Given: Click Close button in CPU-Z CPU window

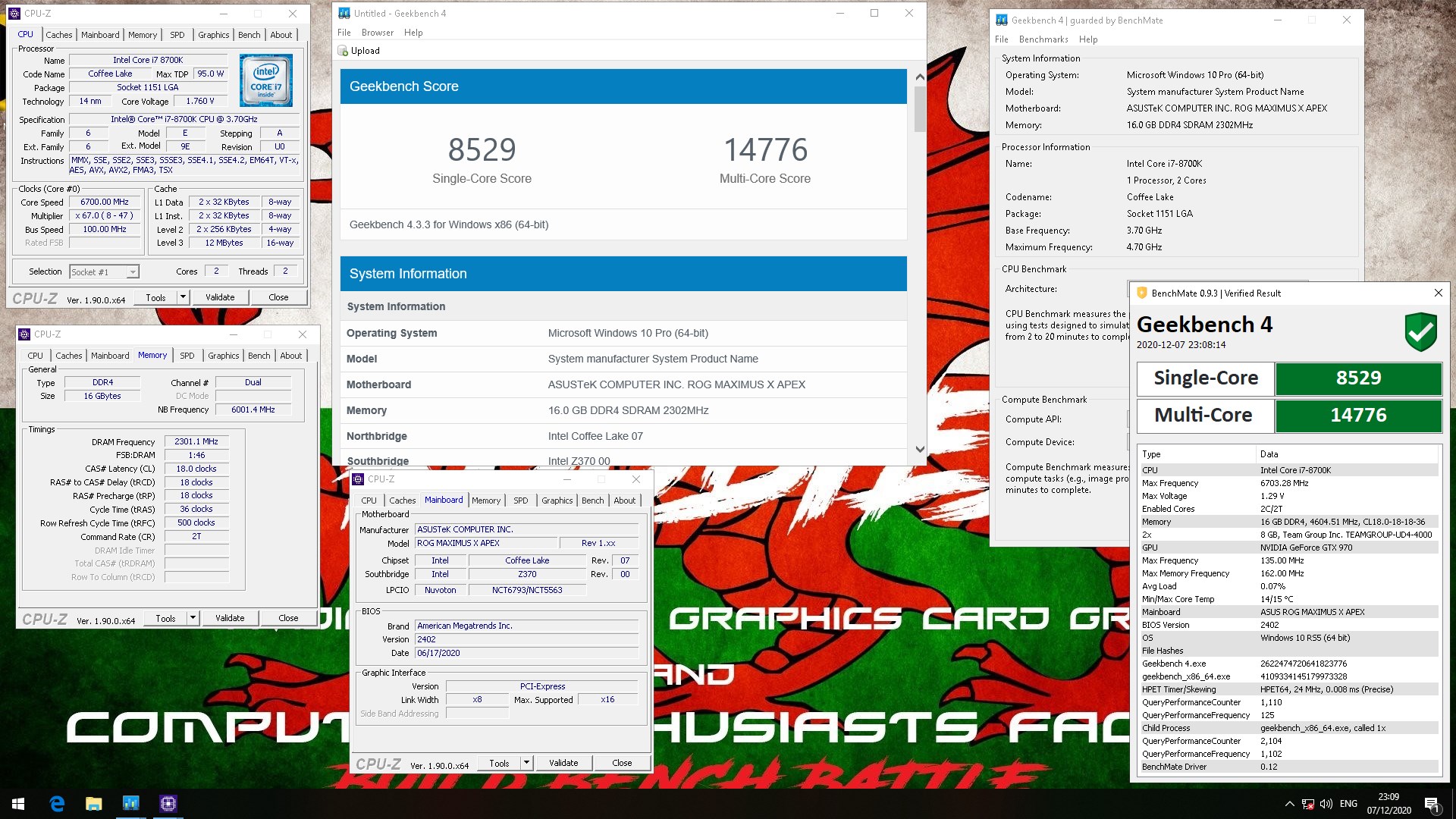Looking at the screenshot, I should point(278,297).
